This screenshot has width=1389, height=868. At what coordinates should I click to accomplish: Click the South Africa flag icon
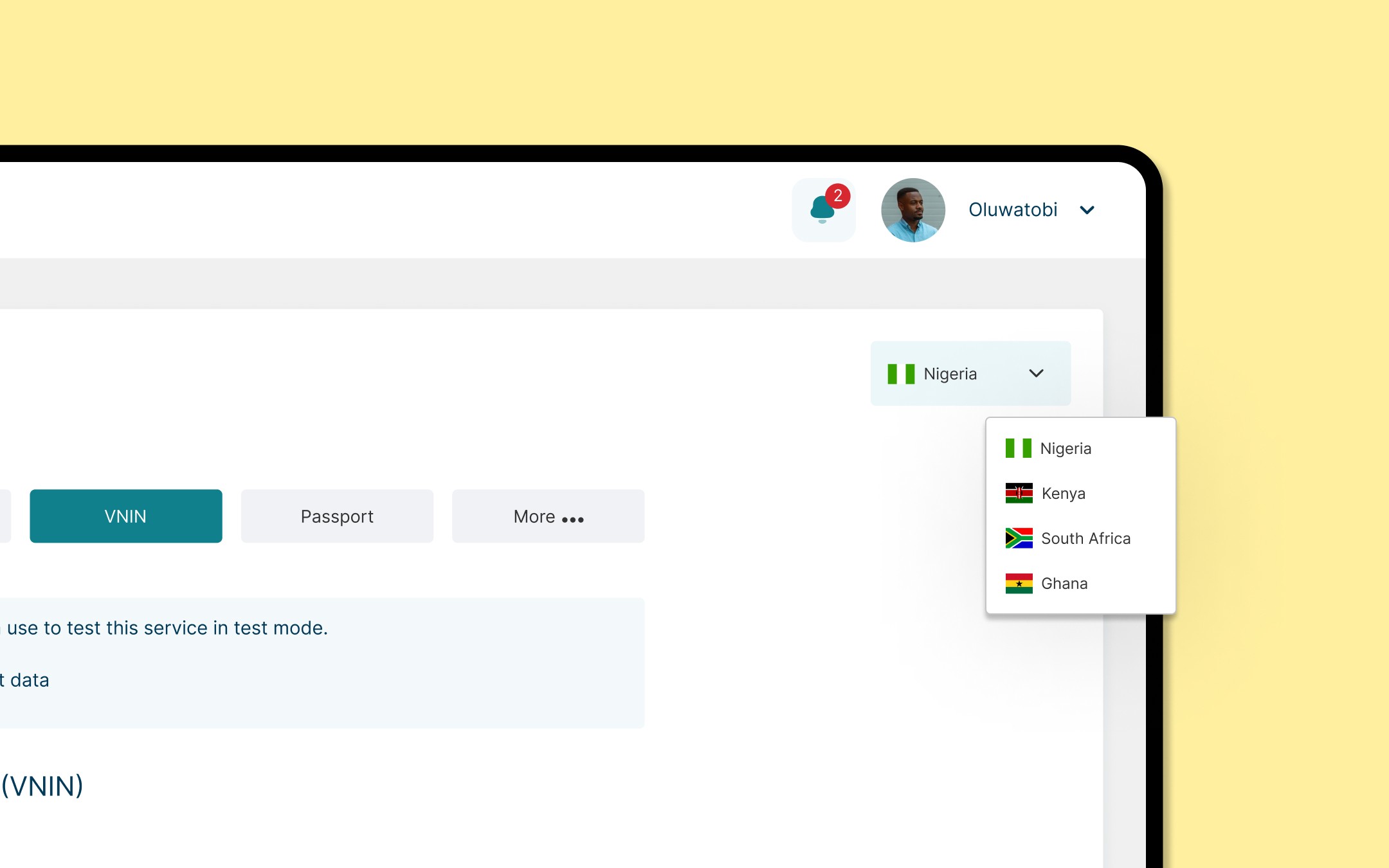click(1019, 538)
